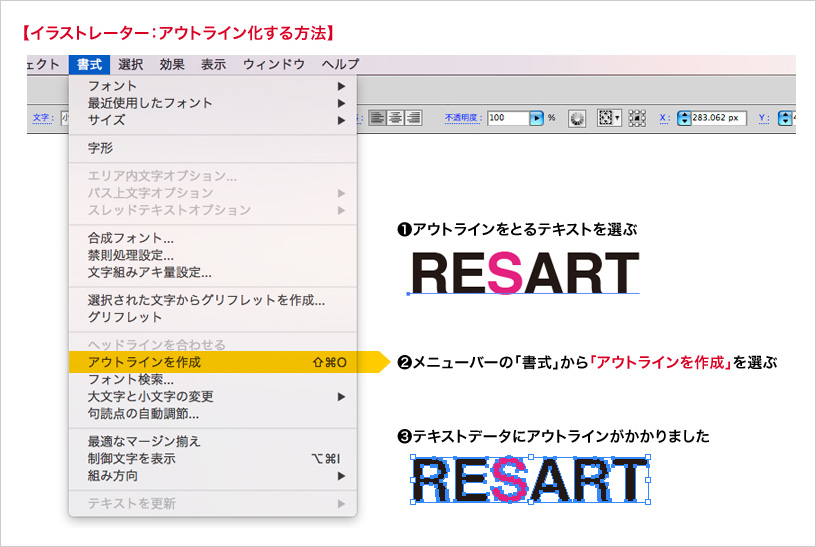Screen dimensions: 816x547
Task: Choose 文字組みアキ量設定... menu item
Action: point(213,273)
